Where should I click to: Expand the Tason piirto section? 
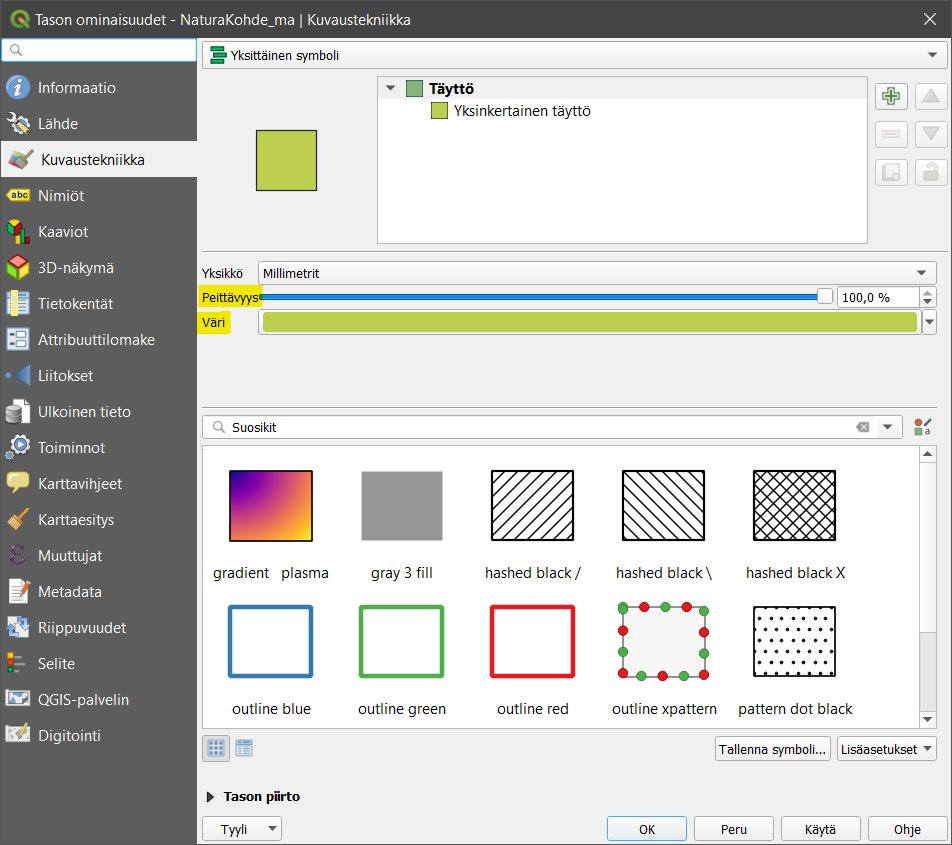pyautogui.click(x=211, y=797)
